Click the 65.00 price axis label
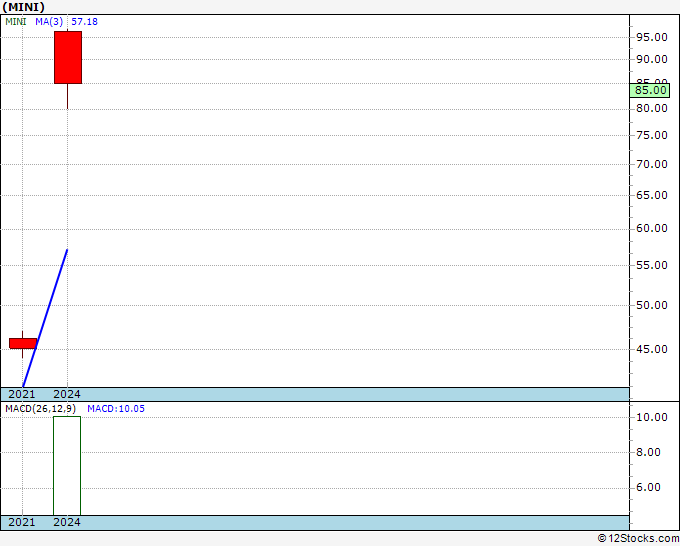Screen dimensions: 680x546 click(x=652, y=195)
